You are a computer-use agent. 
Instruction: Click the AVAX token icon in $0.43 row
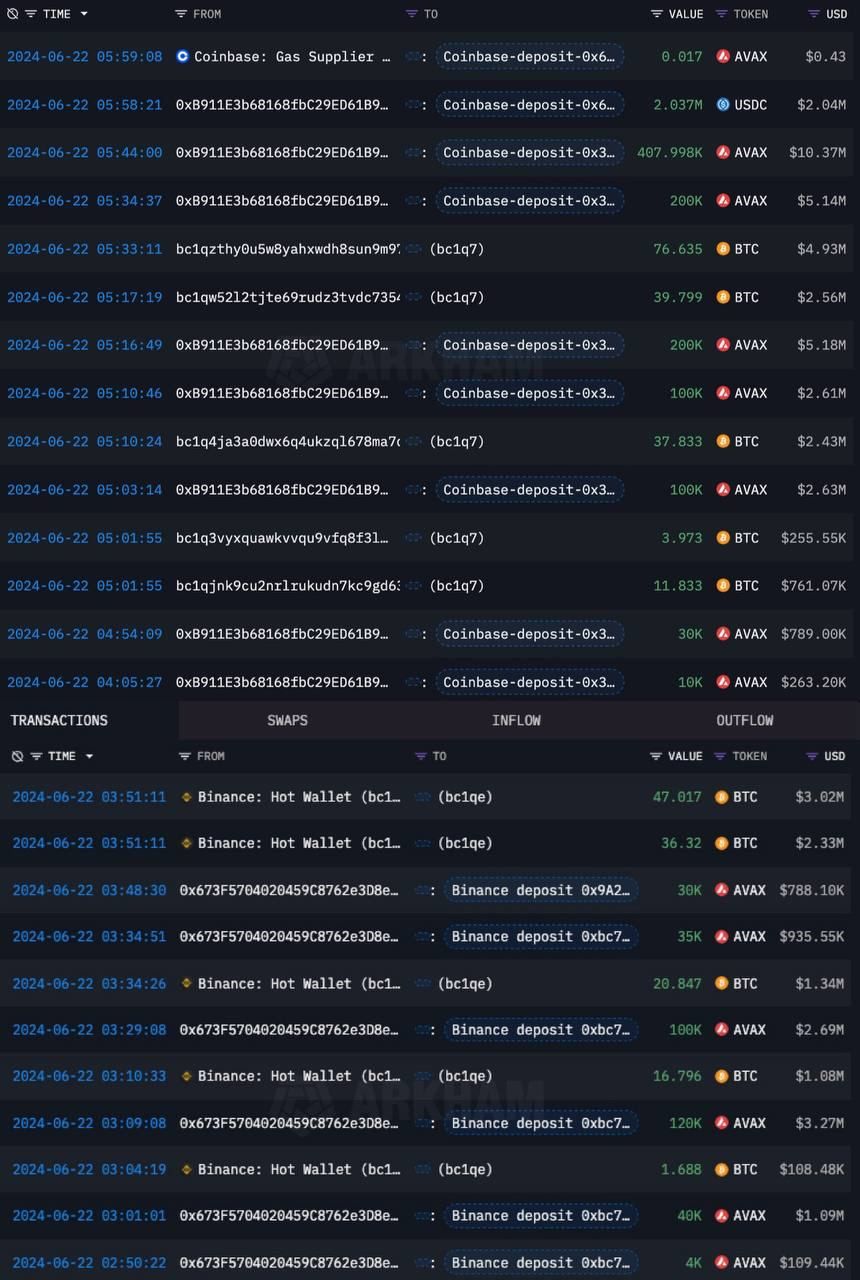[723, 56]
